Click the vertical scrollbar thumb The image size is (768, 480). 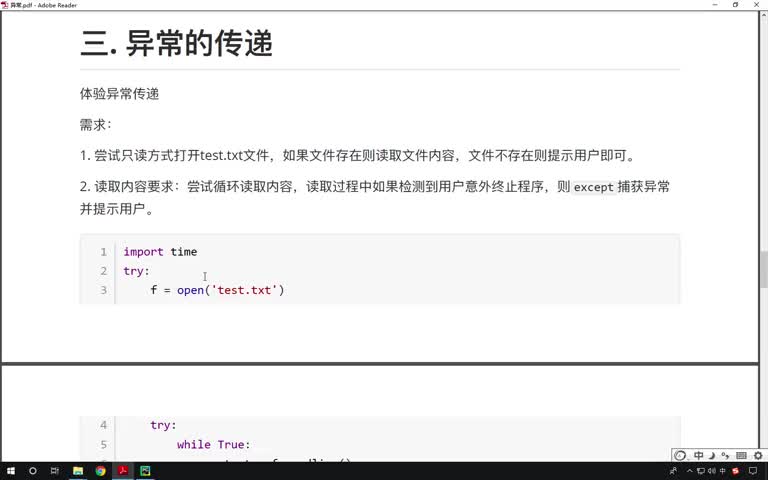764,269
